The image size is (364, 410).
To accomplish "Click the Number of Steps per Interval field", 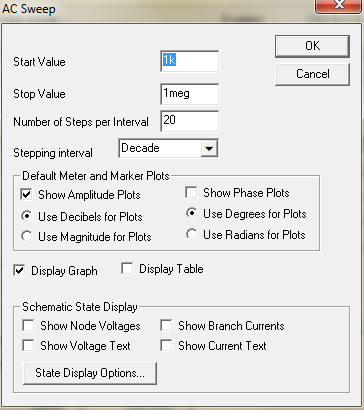I will [190, 121].
